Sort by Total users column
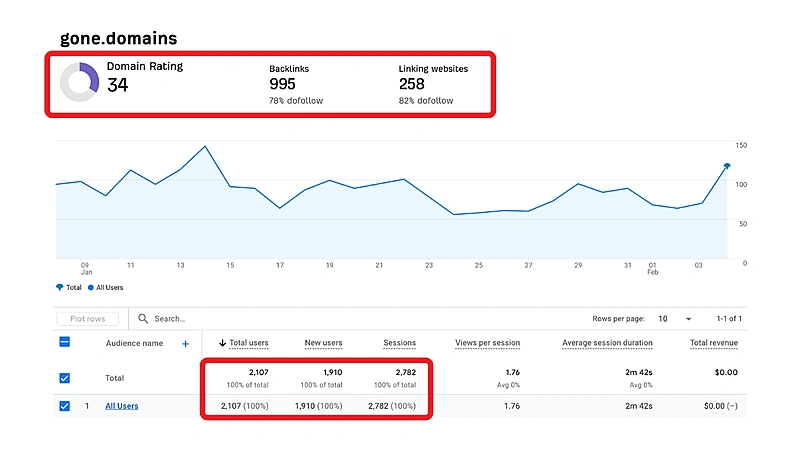 (249, 343)
